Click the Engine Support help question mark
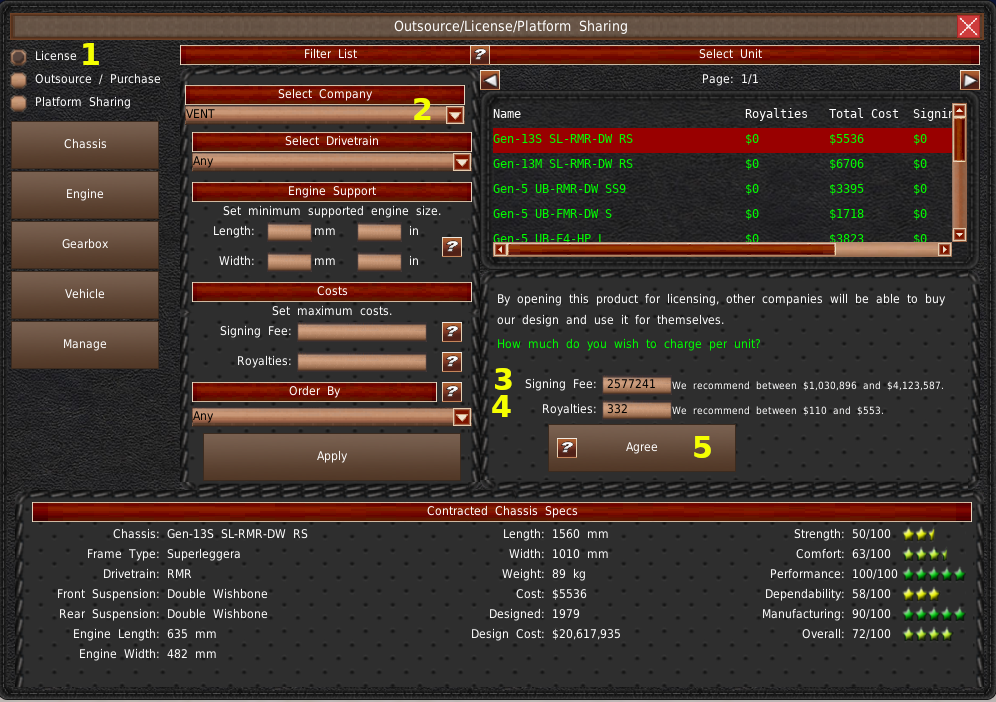 click(452, 246)
